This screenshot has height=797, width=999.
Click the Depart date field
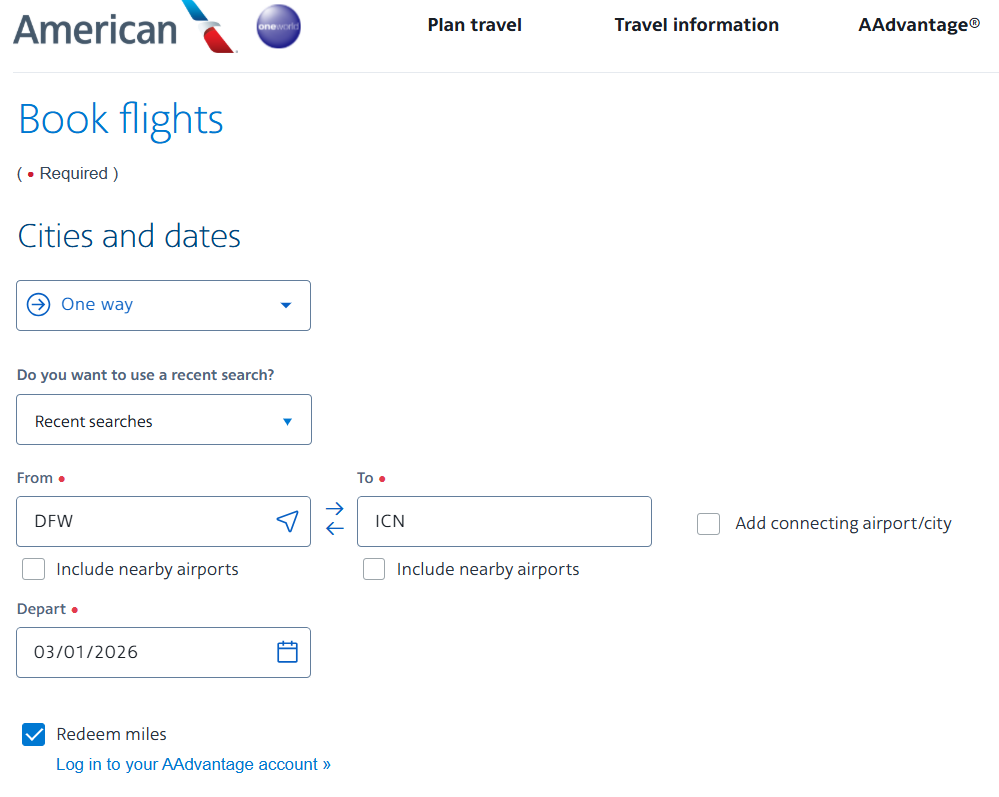(x=150, y=651)
